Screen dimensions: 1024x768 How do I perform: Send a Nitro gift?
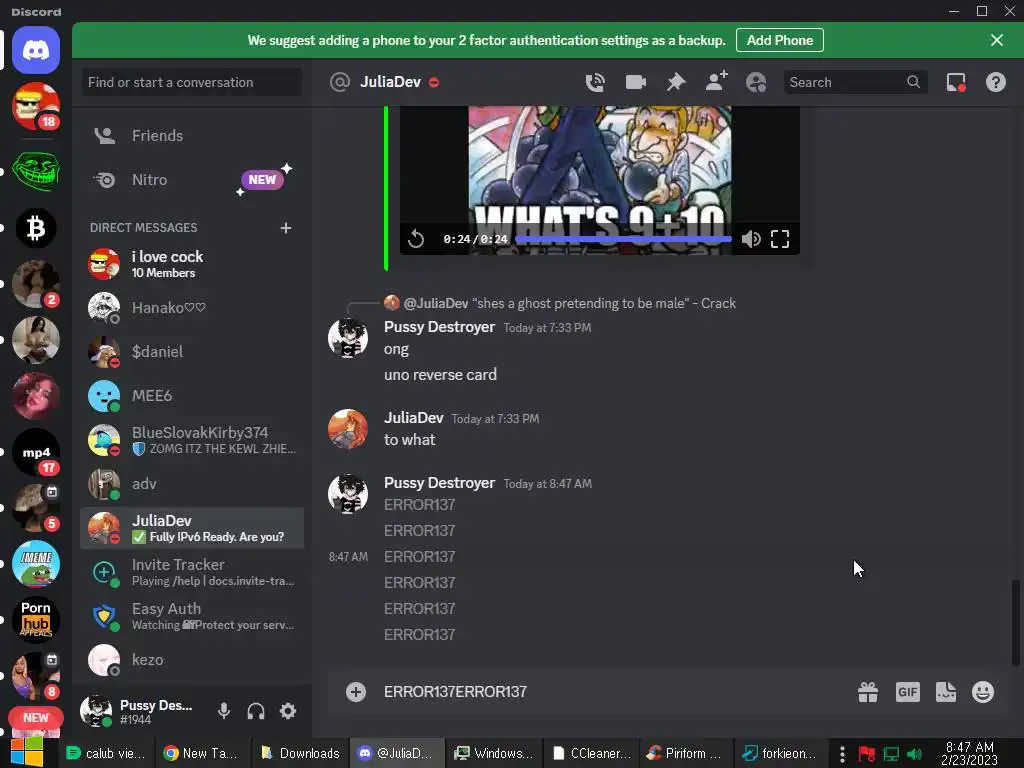click(x=867, y=692)
